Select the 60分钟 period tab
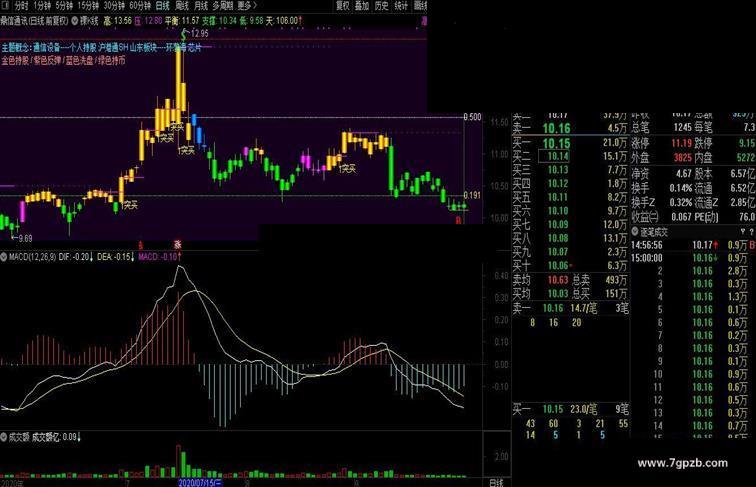The width and height of the screenshot is (756, 487). pyautogui.click(x=140, y=5)
